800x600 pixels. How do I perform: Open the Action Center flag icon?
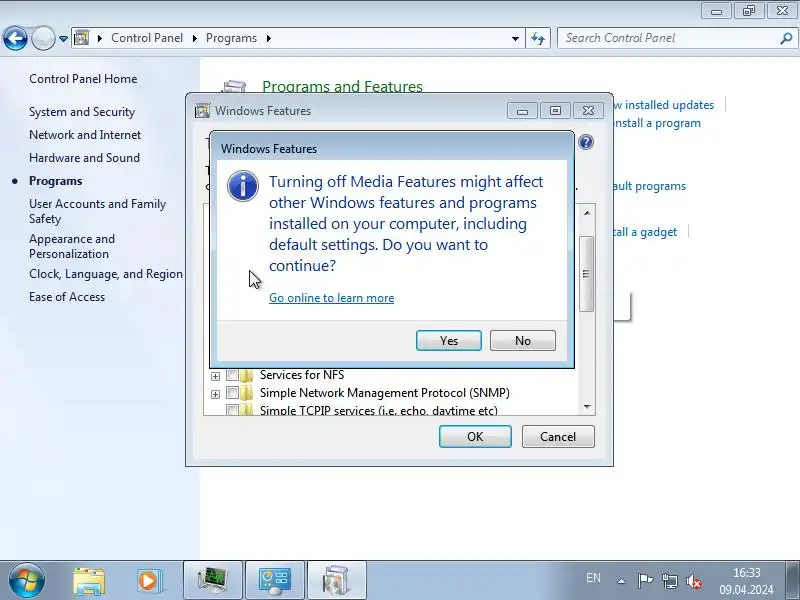(645, 581)
